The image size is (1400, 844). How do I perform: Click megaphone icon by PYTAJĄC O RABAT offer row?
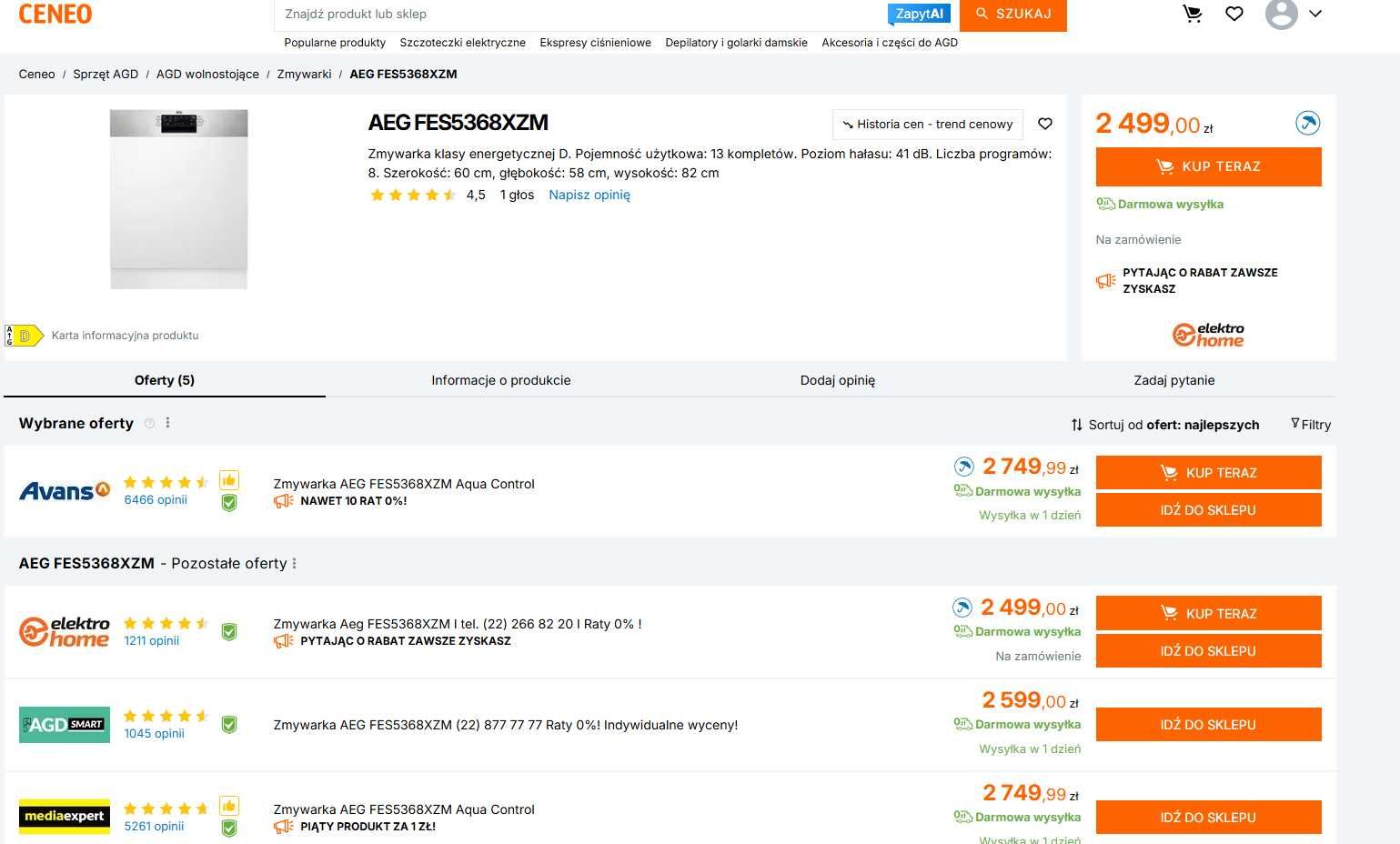[x=284, y=641]
